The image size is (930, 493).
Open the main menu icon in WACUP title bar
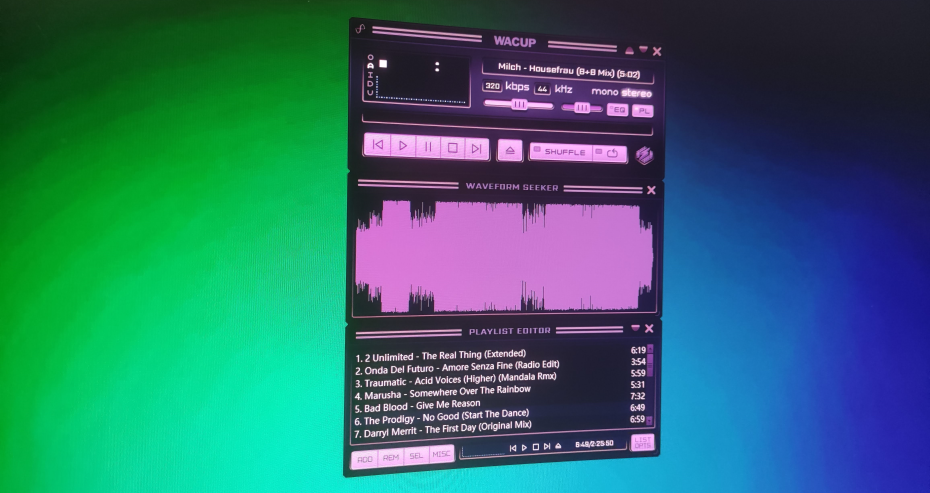coord(360,28)
